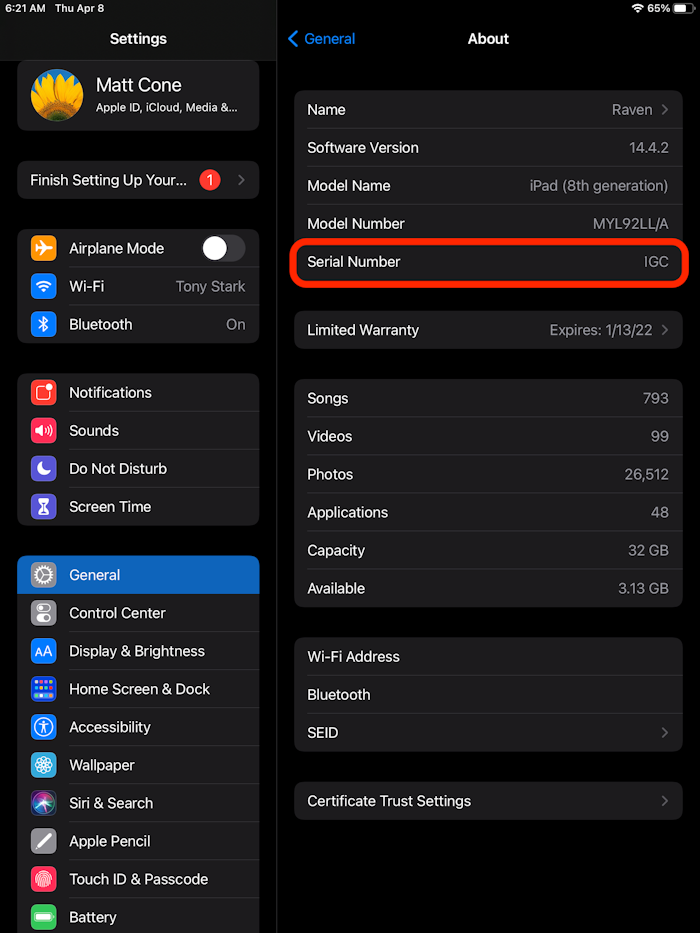Open Display & Brightness settings
This screenshot has width=700, height=933.
[138, 651]
